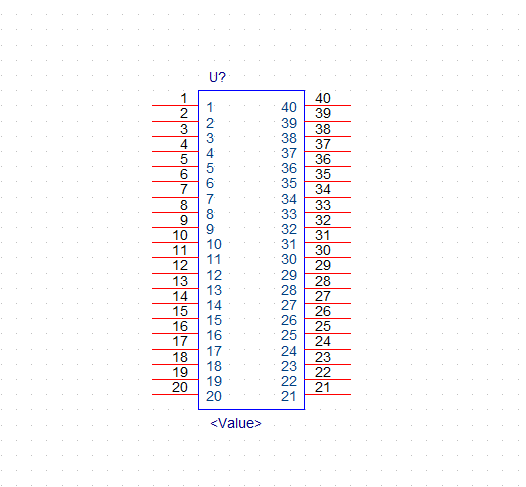Click the blue pin name 31 inside body

[x=289, y=245]
